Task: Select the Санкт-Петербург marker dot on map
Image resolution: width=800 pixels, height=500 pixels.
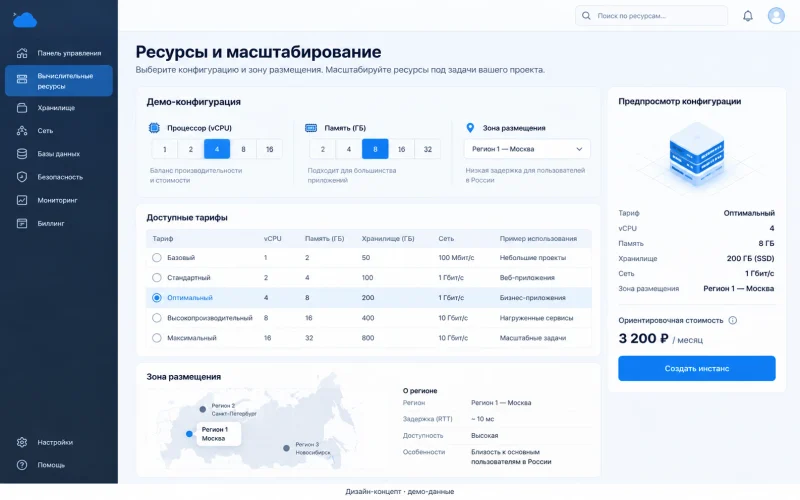Action: tap(203, 409)
